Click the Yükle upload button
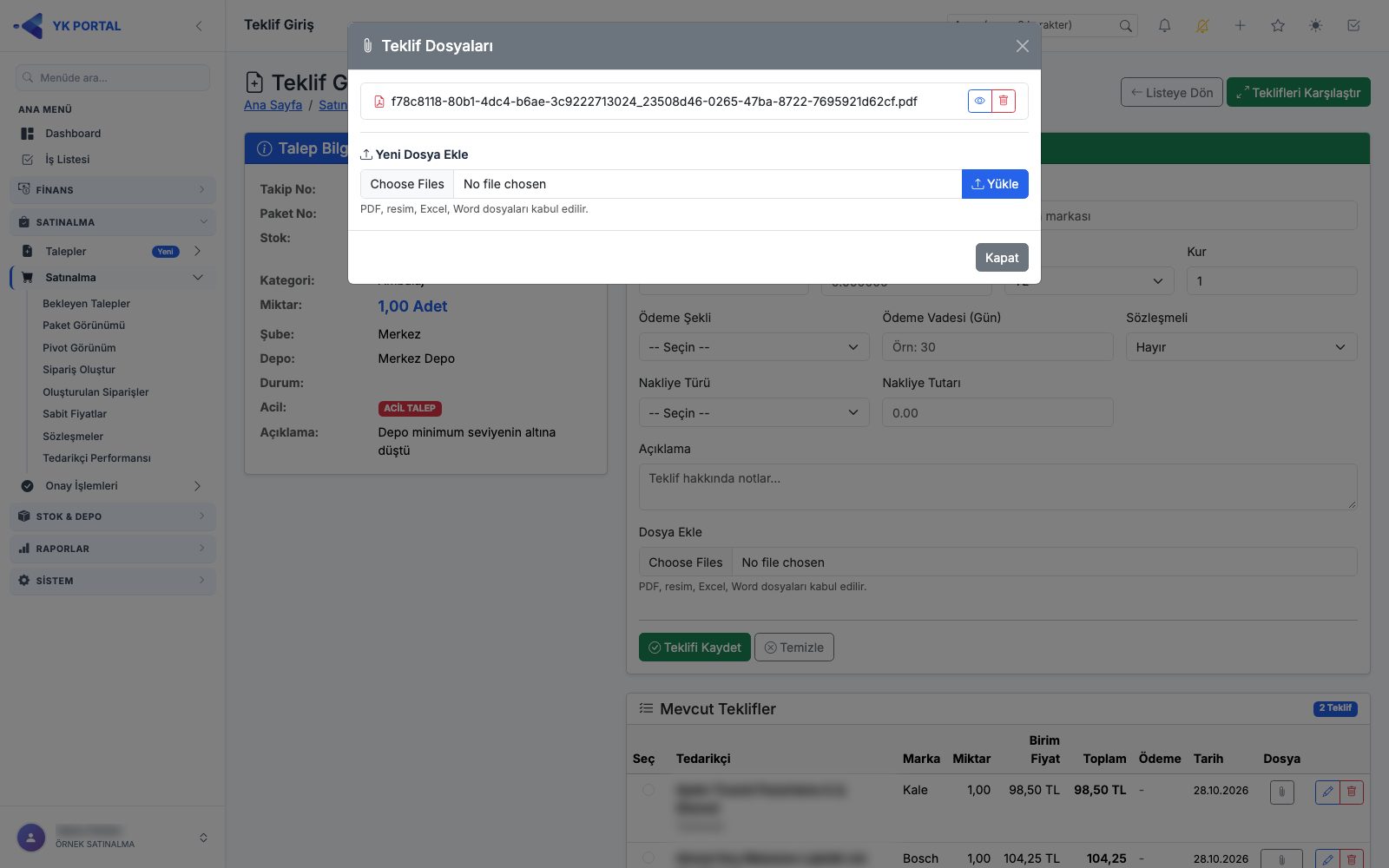Screen dimensions: 1389x868 coord(995,184)
